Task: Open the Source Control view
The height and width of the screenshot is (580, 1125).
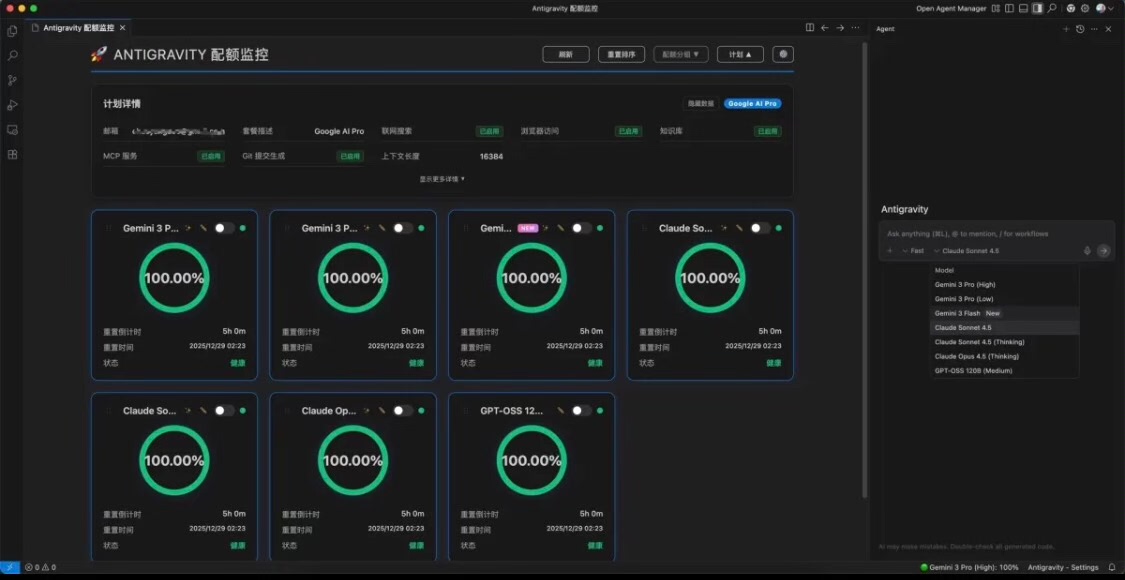Action: click(12, 80)
